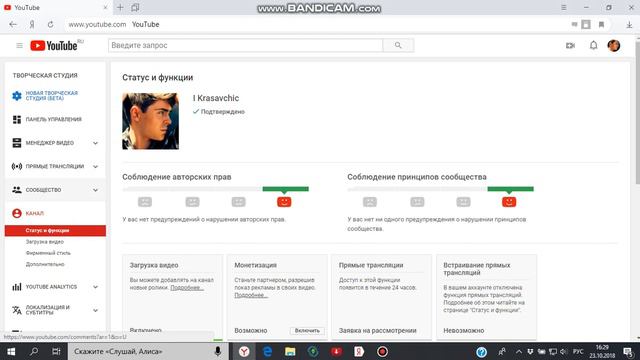Click the Video Manager icon
The width and height of the screenshot is (640, 360).
[x=17, y=143]
